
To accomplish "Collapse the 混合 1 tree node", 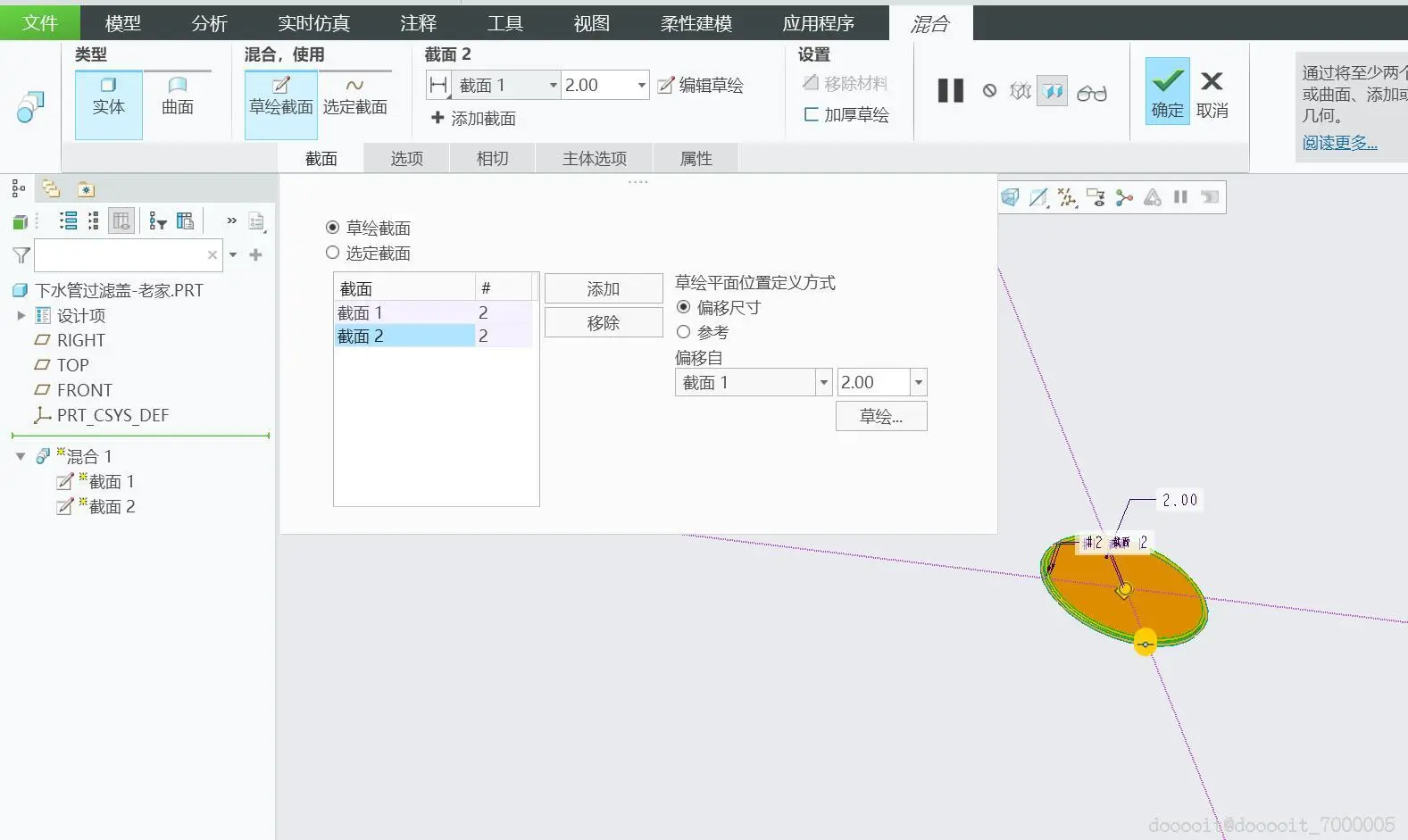I will tap(21, 456).
